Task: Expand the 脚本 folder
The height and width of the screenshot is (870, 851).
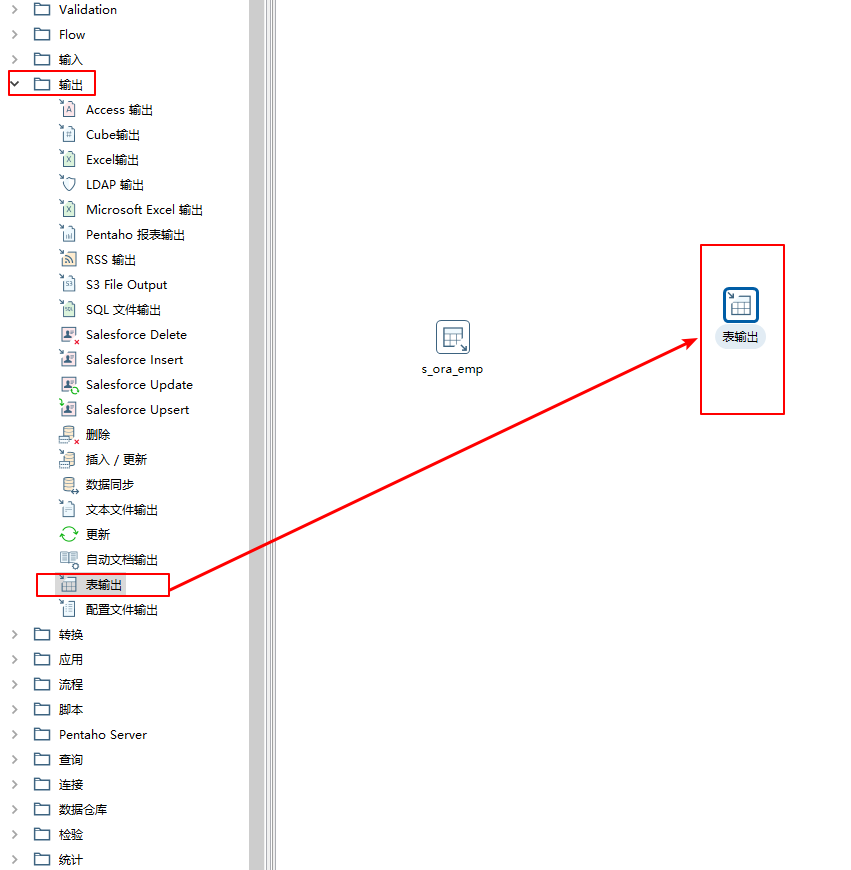Action: point(15,709)
